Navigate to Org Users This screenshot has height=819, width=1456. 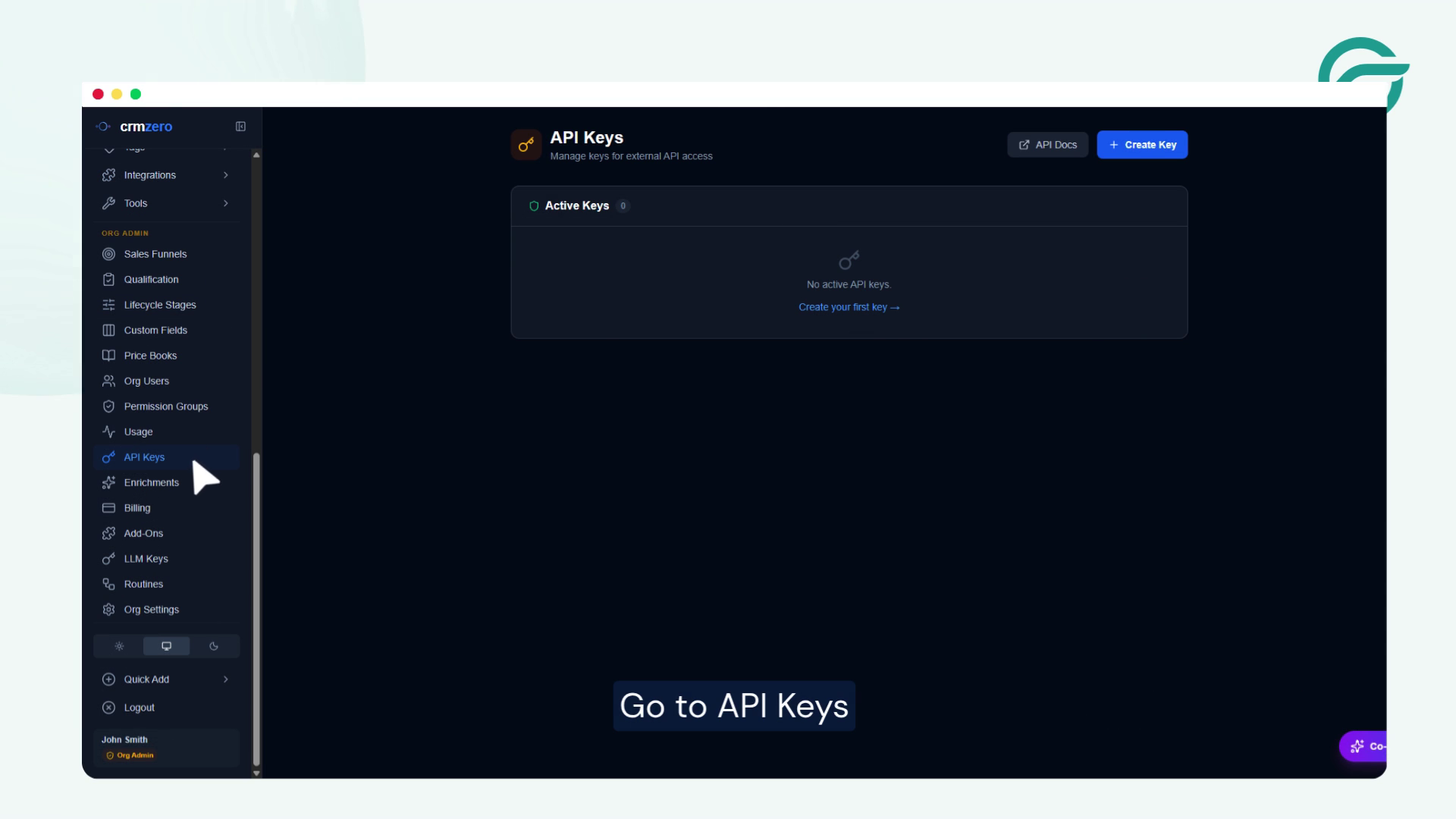point(166,381)
